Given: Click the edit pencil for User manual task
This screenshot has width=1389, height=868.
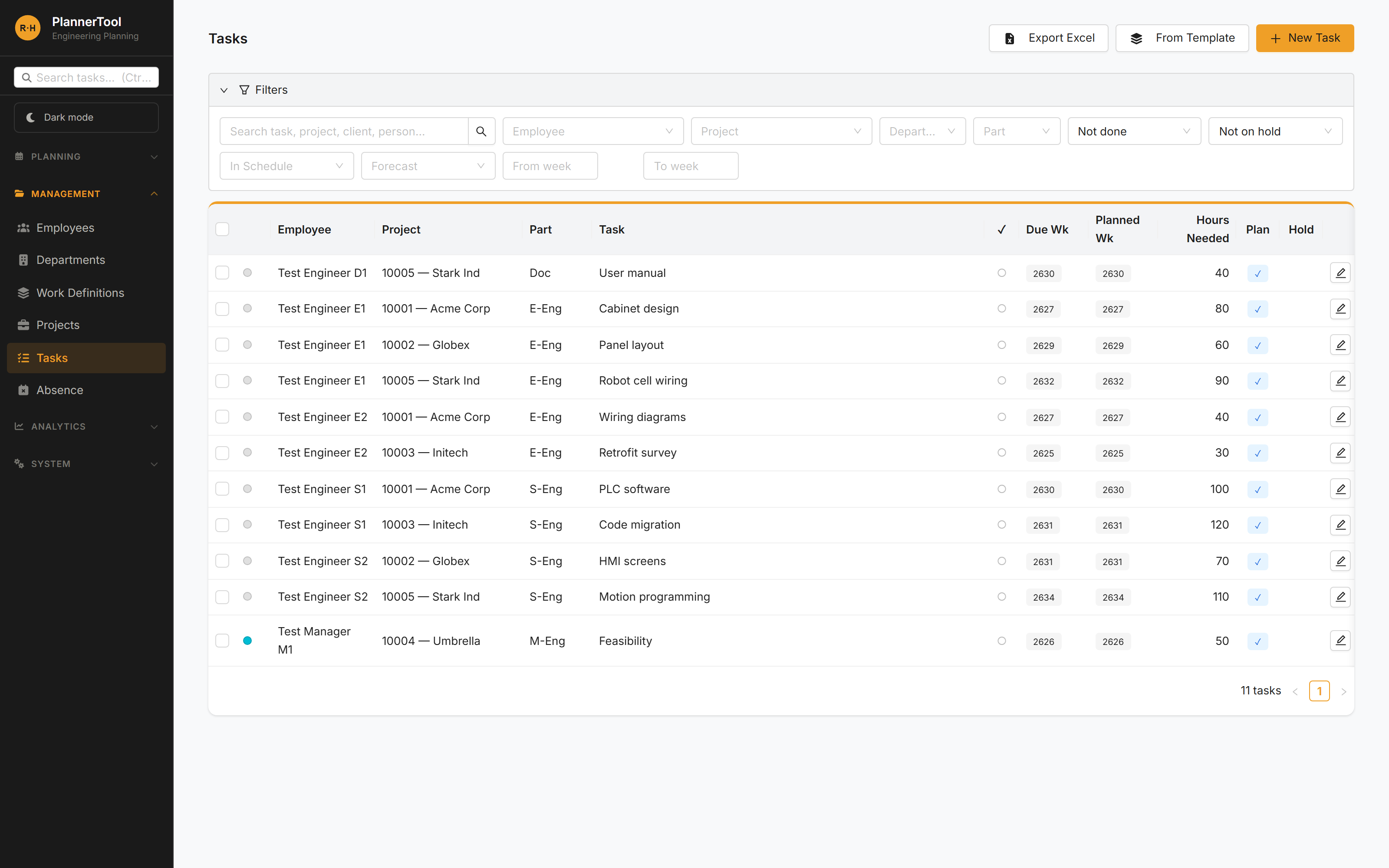Looking at the screenshot, I should [x=1340, y=273].
